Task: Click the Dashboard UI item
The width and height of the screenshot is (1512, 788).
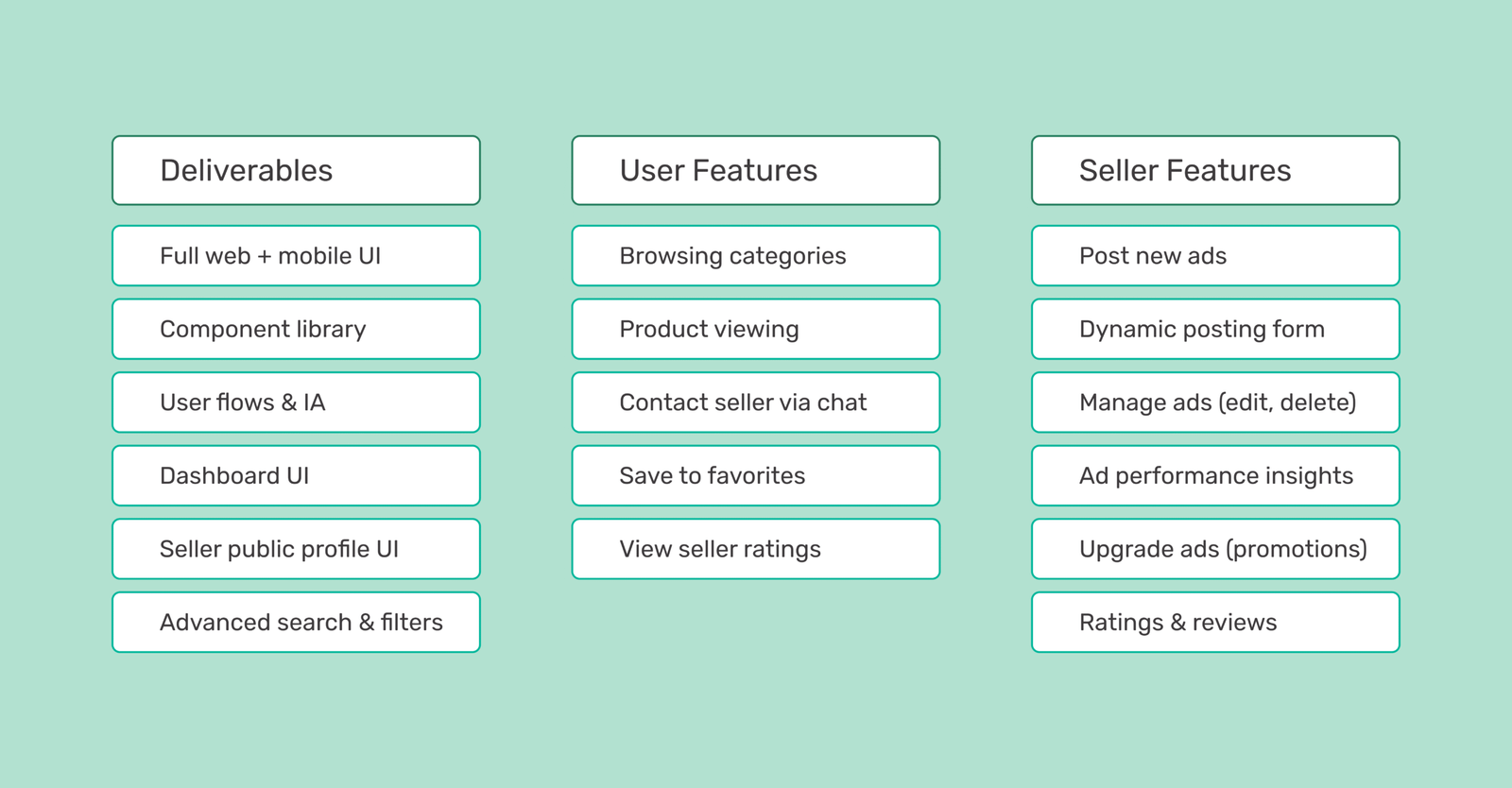Action: pos(296,475)
